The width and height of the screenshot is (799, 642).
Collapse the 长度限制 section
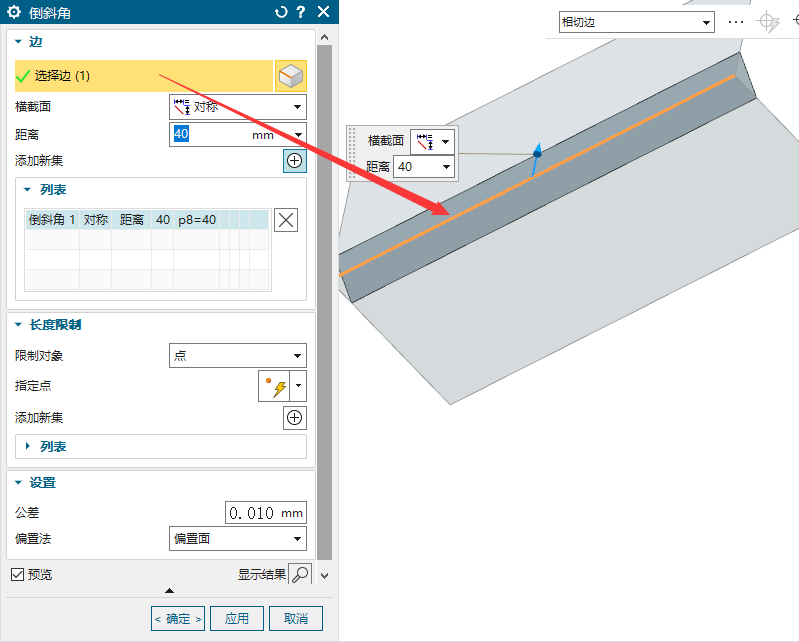[19, 325]
